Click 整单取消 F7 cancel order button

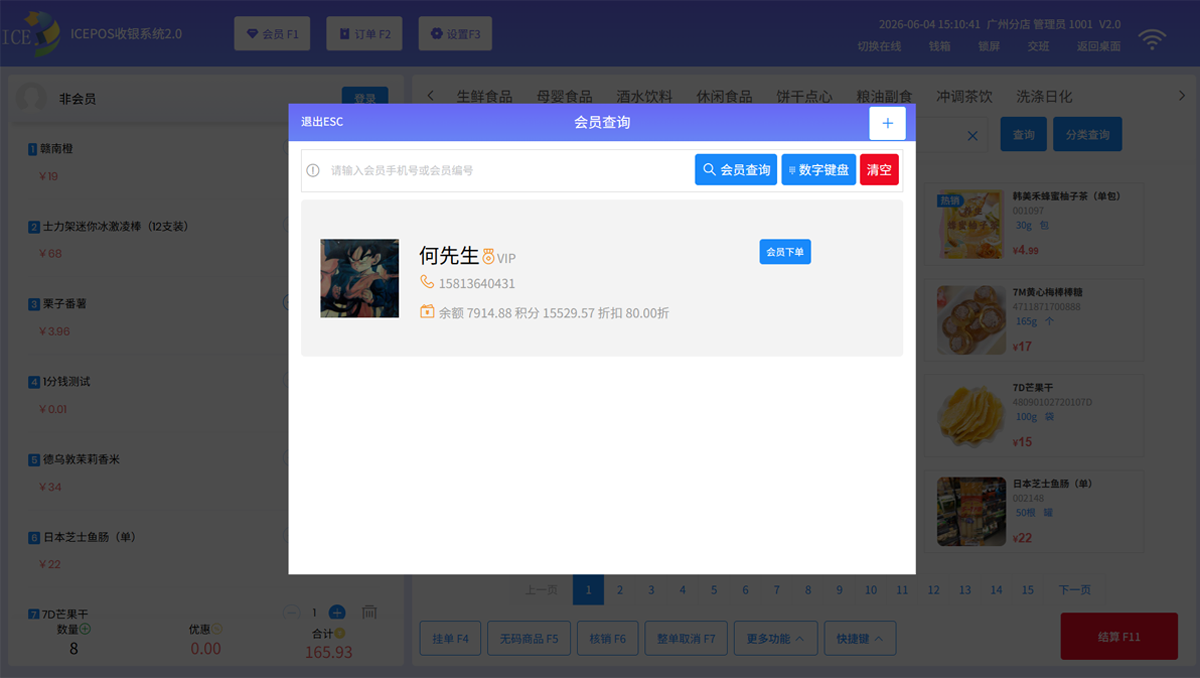pos(686,638)
